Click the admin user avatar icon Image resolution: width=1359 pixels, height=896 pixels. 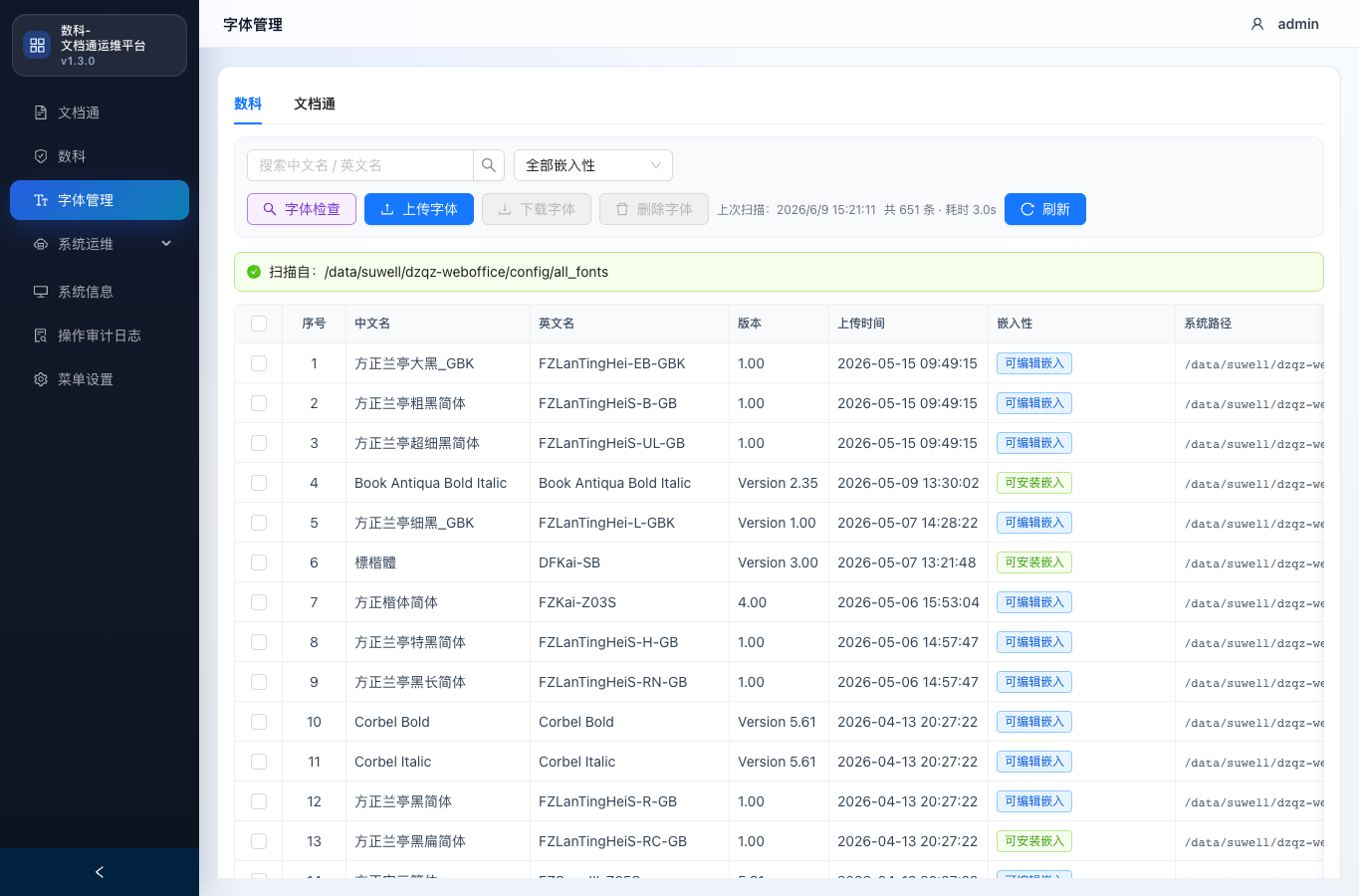pyautogui.click(x=1257, y=24)
